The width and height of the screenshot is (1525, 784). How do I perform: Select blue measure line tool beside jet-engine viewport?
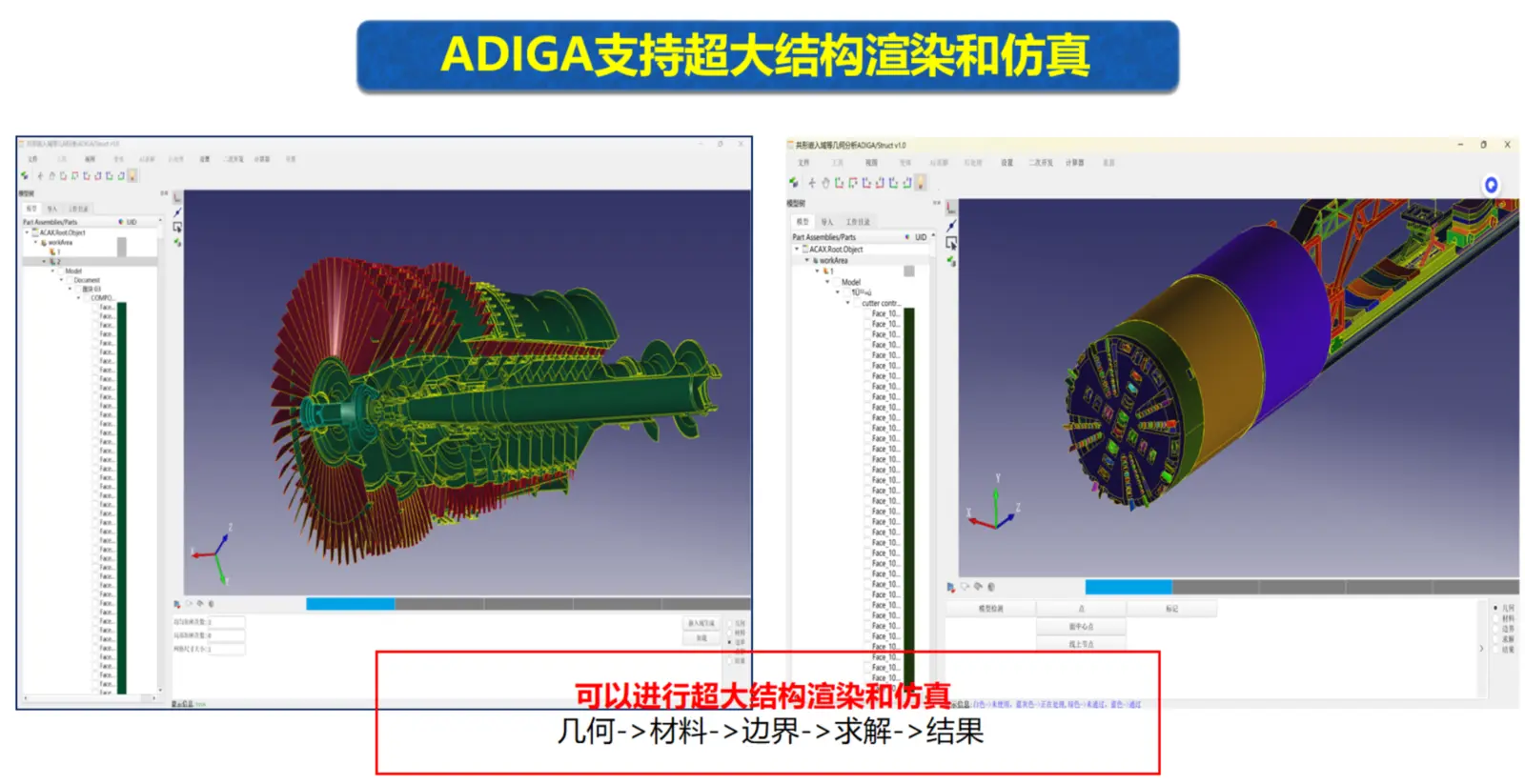177,212
